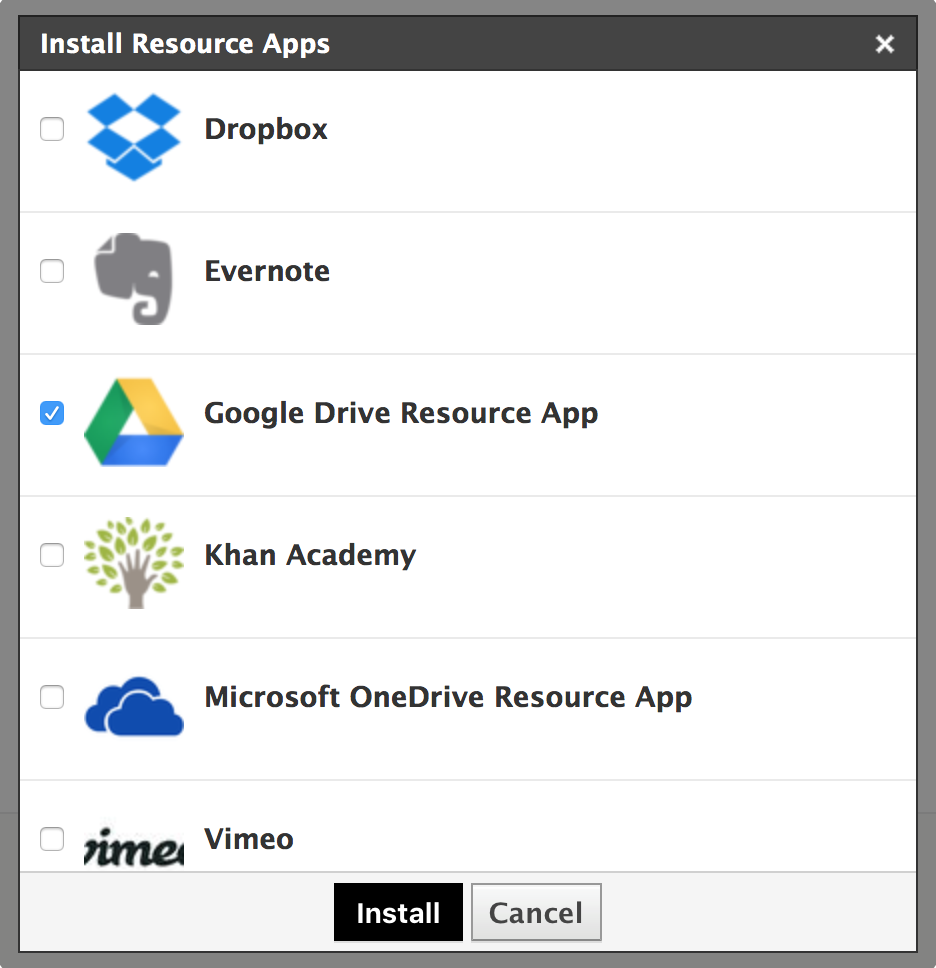Viewport: 936px width, 968px height.
Task: Select the Microsoft OneDrive Resource App checkbox
Action: (52, 697)
